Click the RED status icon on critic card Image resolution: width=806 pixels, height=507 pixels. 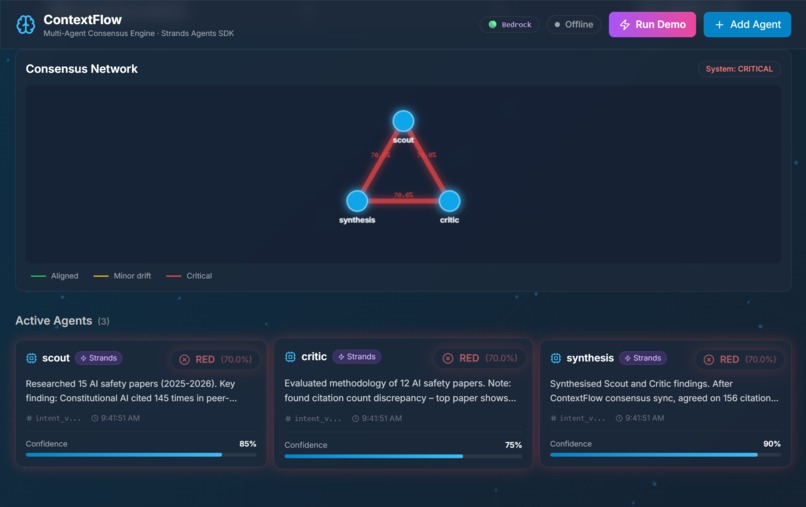point(448,358)
